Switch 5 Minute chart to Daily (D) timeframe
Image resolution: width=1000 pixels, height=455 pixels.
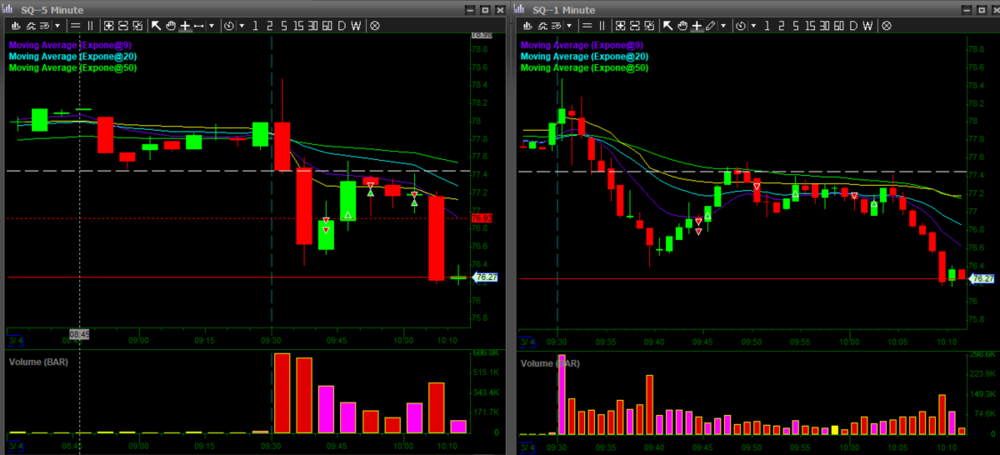[x=340, y=25]
